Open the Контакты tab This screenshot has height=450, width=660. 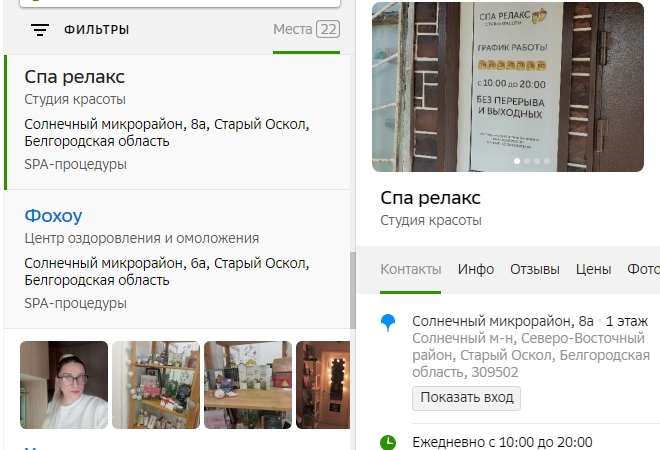click(410, 269)
